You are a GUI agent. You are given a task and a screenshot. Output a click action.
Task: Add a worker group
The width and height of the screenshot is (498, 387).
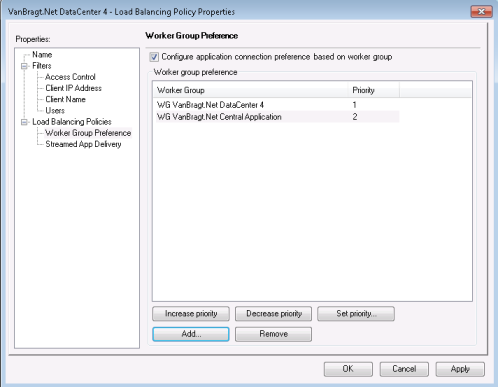tap(191, 334)
